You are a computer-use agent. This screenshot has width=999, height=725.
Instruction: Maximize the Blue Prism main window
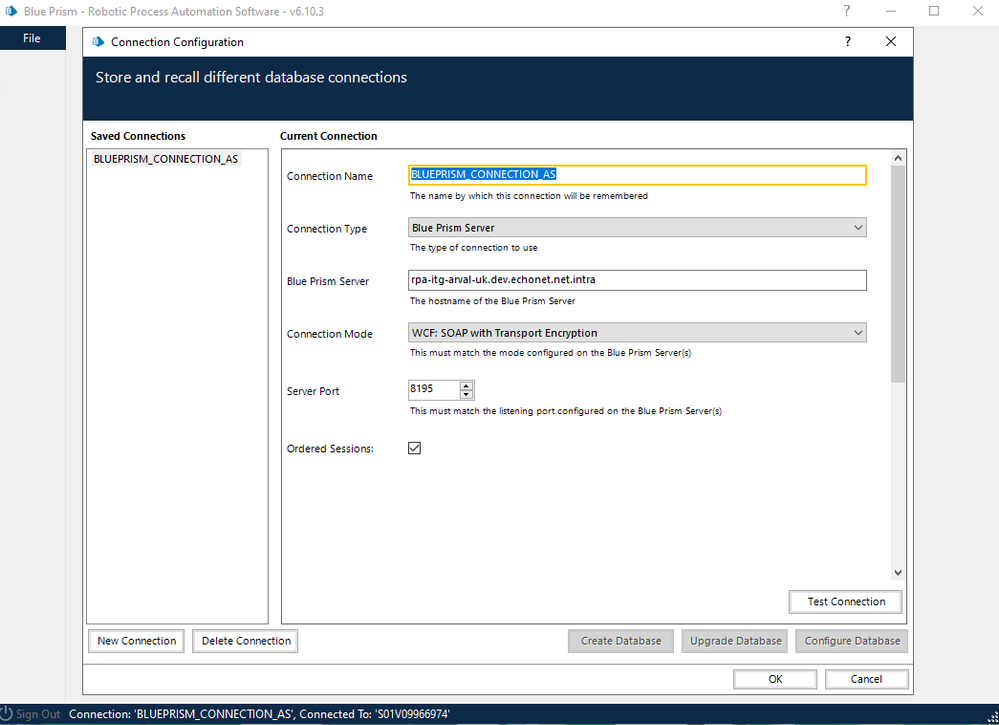click(x=934, y=11)
